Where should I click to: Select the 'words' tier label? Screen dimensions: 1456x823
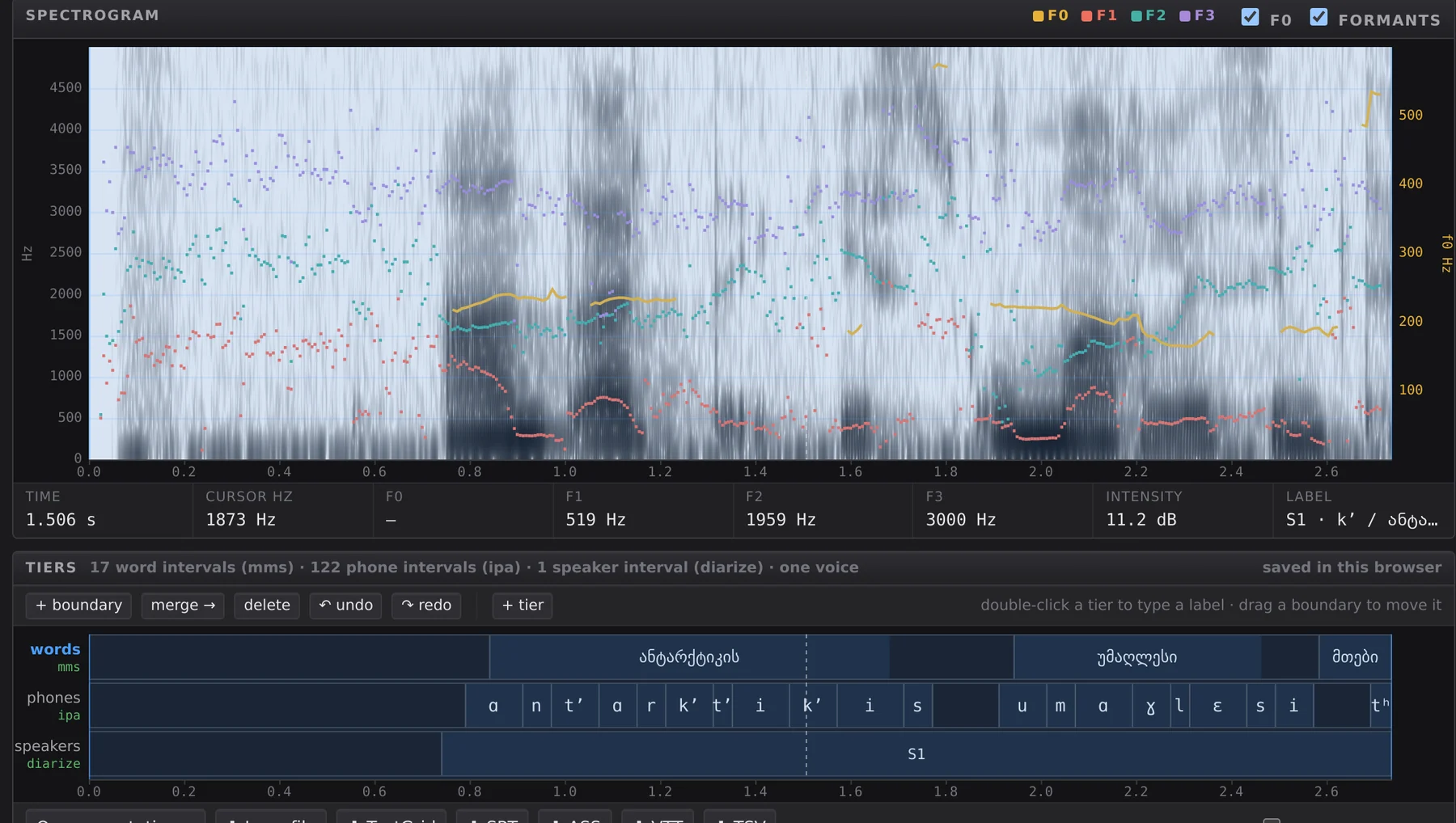(x=55, y=649)
